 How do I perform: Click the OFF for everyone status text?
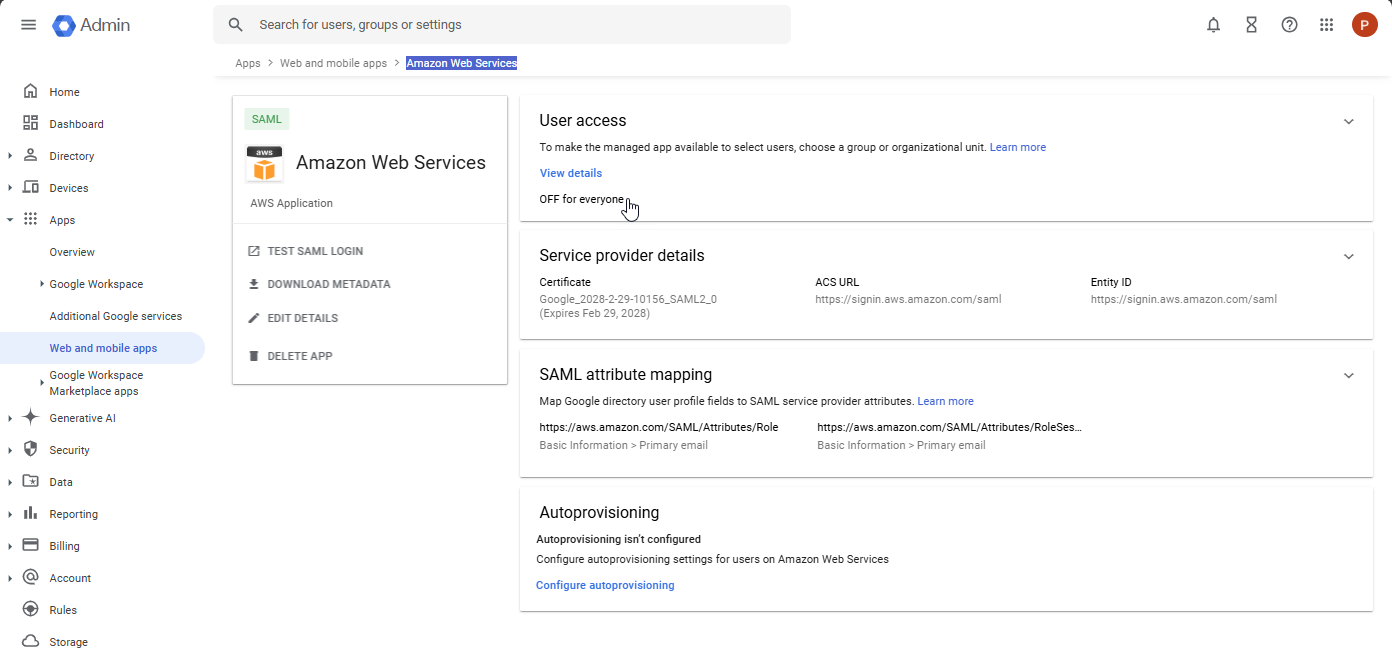tap(581, 199)
